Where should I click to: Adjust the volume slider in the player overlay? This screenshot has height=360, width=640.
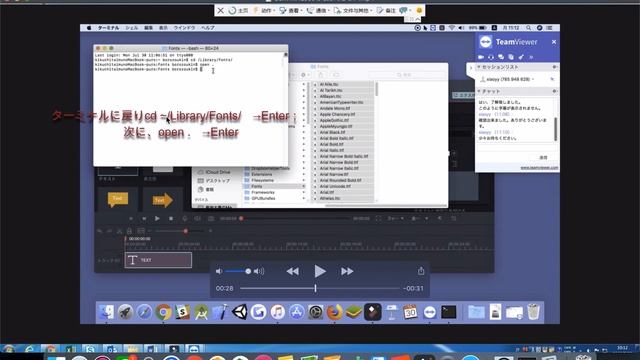[238, 271]
